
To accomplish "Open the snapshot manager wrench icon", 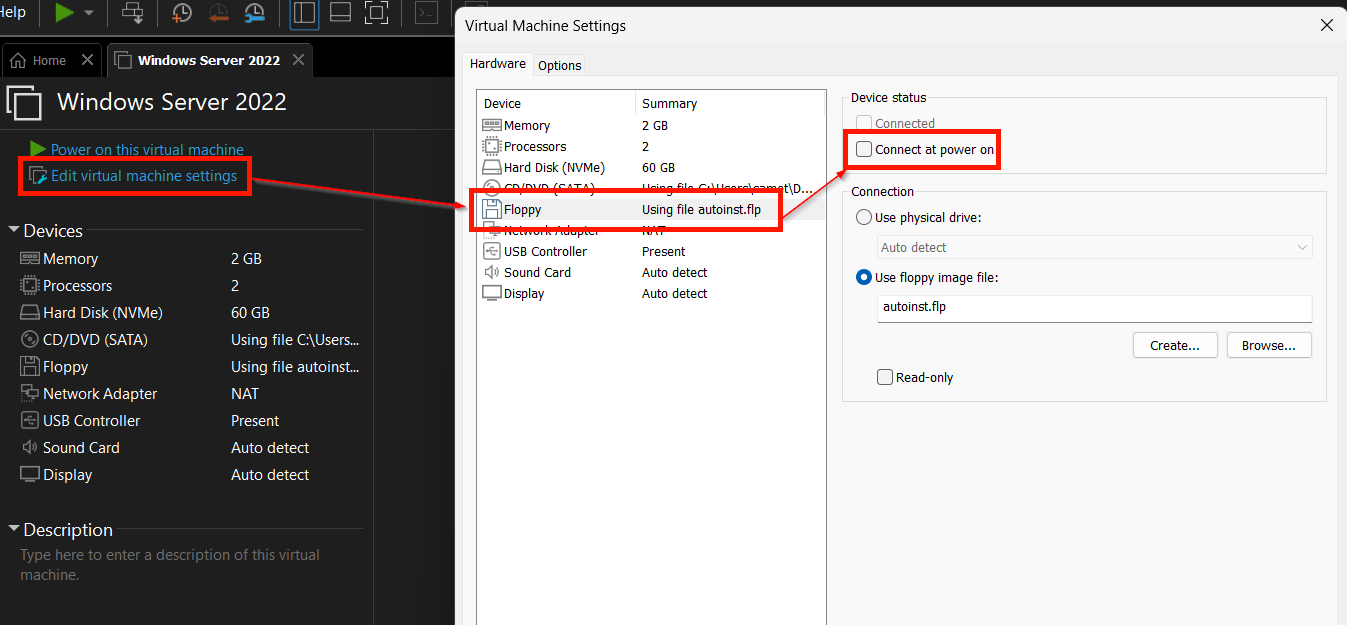I will pyautogui.click(x=255, y=12).
